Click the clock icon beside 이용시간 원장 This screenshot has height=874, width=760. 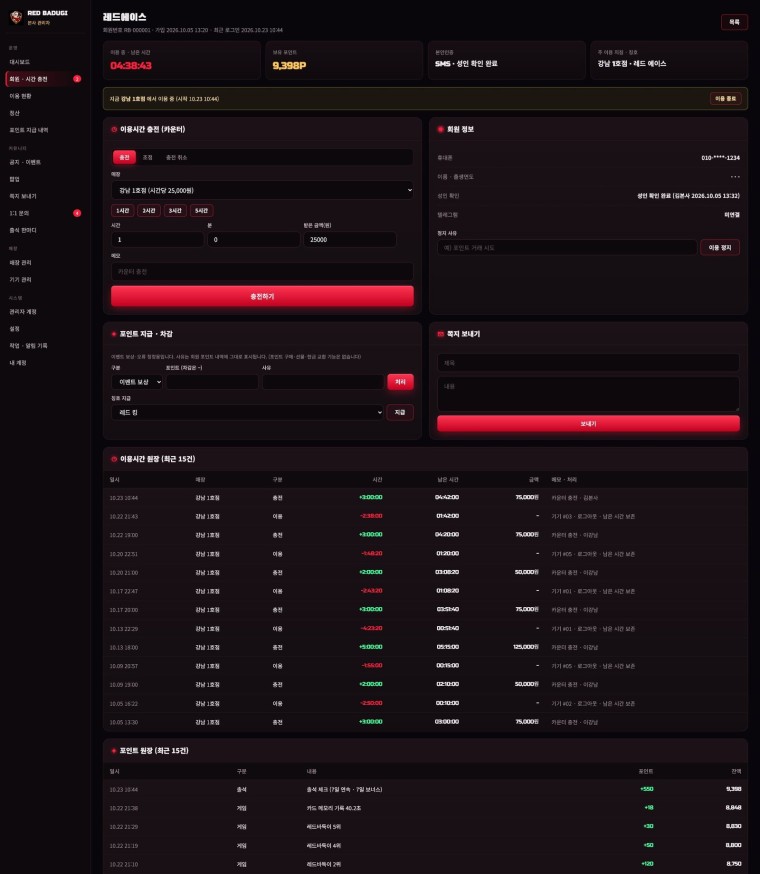click(114, 459)
